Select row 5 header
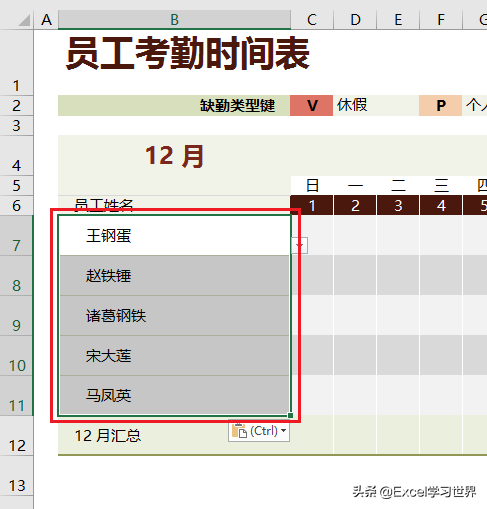487x509 pixels. click(16, 186)
